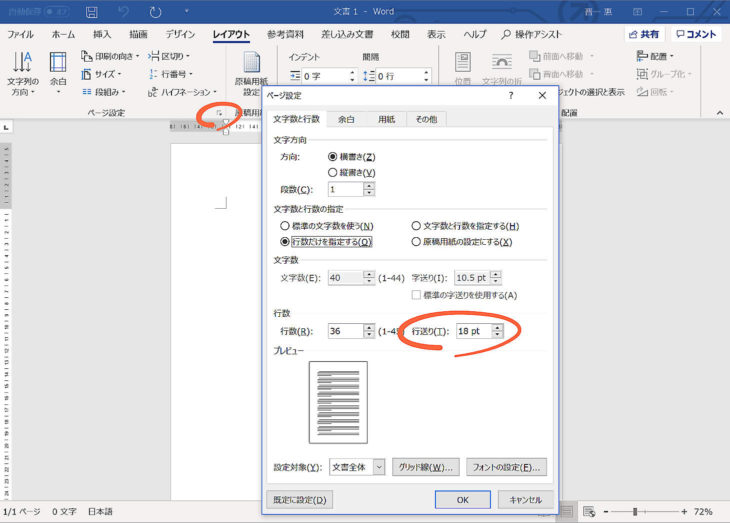The height and width of the screenshot is (523, 730).
Task: Select 標準の文字数を使う radio option
Action: (x=285, y=227)
